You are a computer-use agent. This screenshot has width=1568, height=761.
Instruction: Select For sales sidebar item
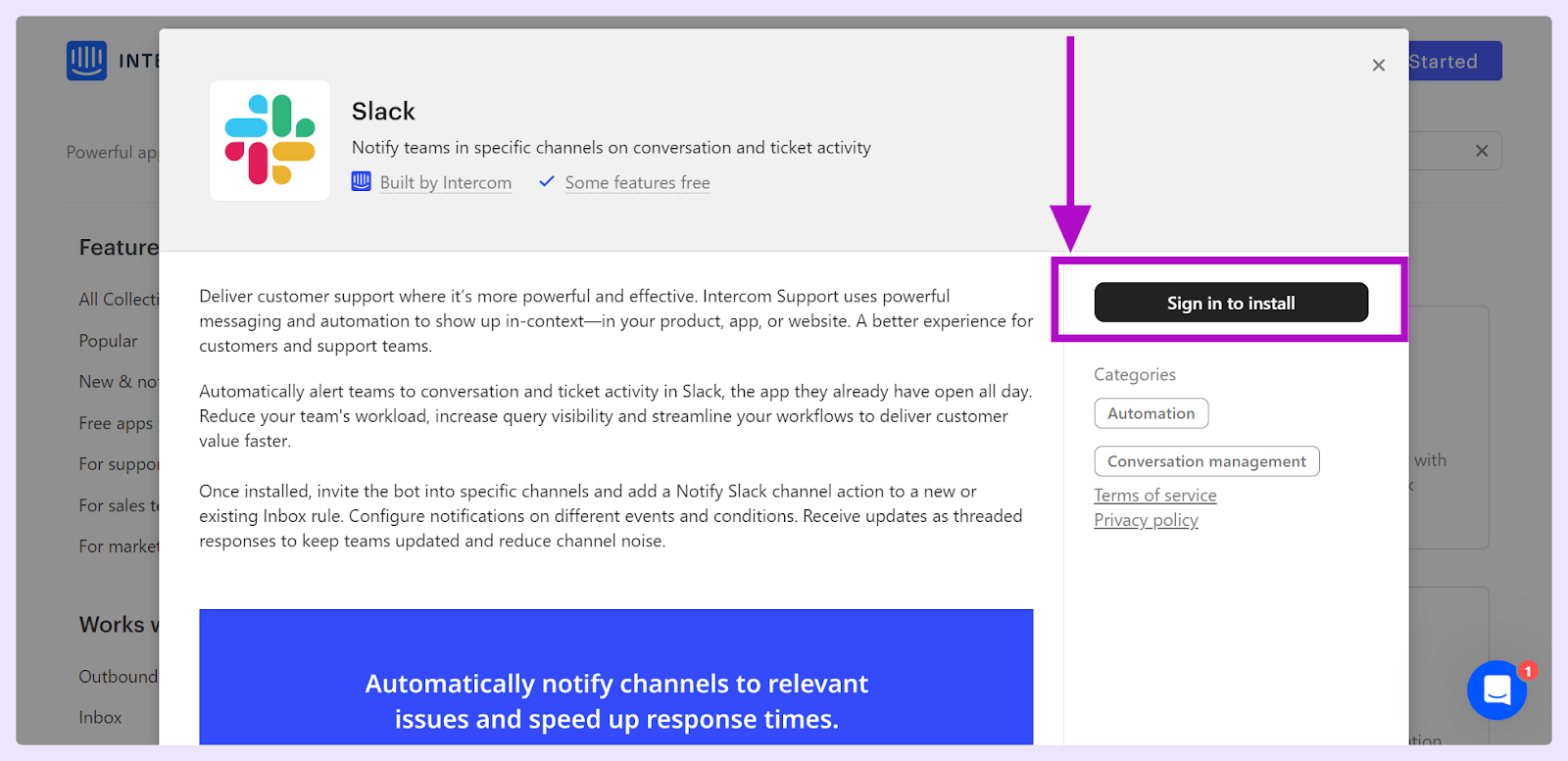coord(119,505)
